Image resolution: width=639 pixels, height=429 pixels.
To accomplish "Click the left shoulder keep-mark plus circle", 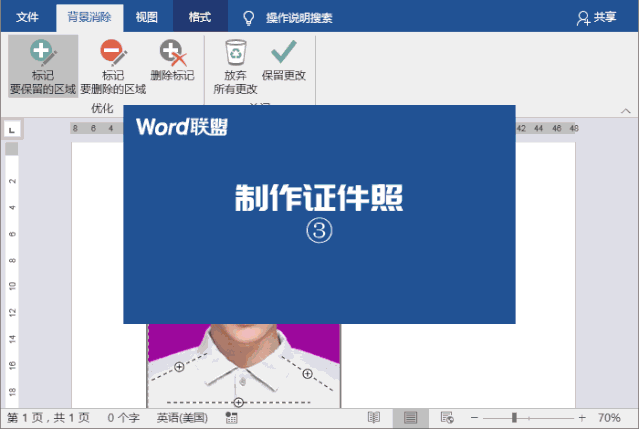I will click(179, 367).
